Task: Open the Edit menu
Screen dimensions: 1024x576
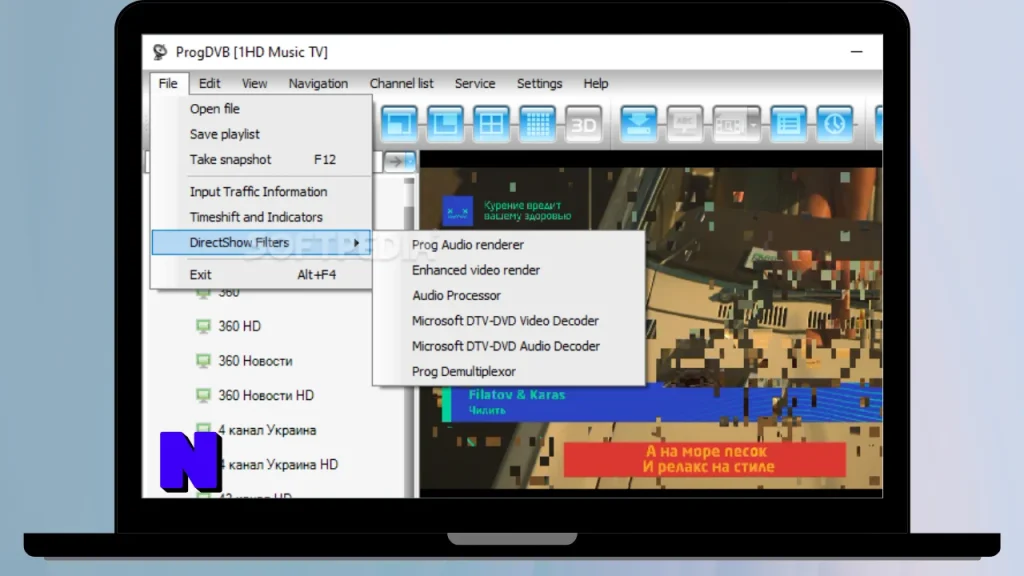Action: [209, 84]
